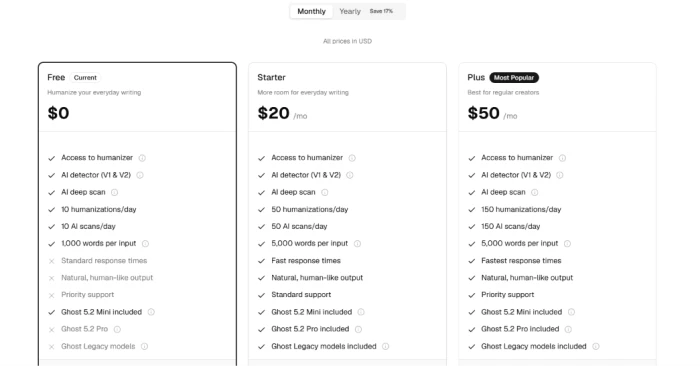Viewport: 700px width, 366px height.
Task: Click '150 AI scans/day' feature
Action: pyautogui.click(x=511, y=226)
